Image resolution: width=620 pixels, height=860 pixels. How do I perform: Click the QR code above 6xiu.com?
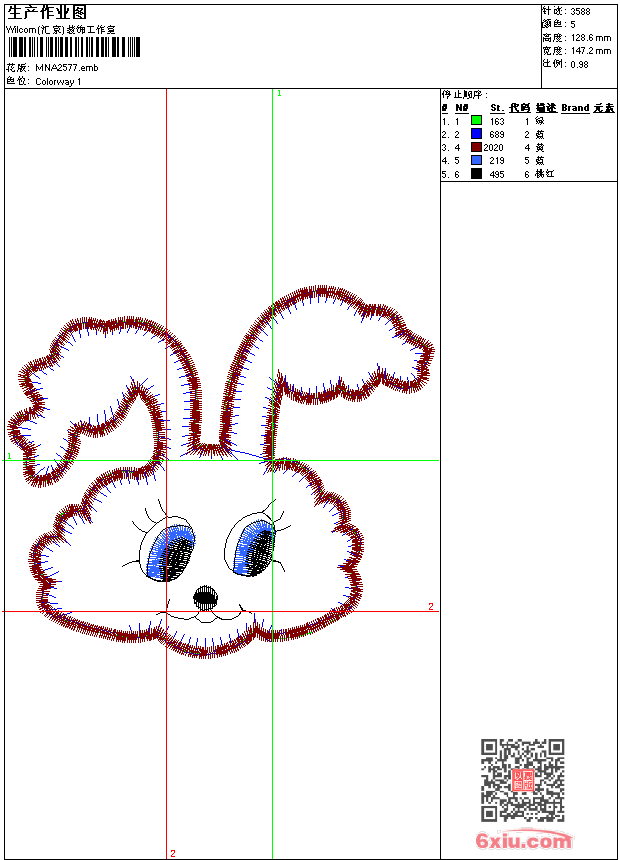tap(523, 780)
